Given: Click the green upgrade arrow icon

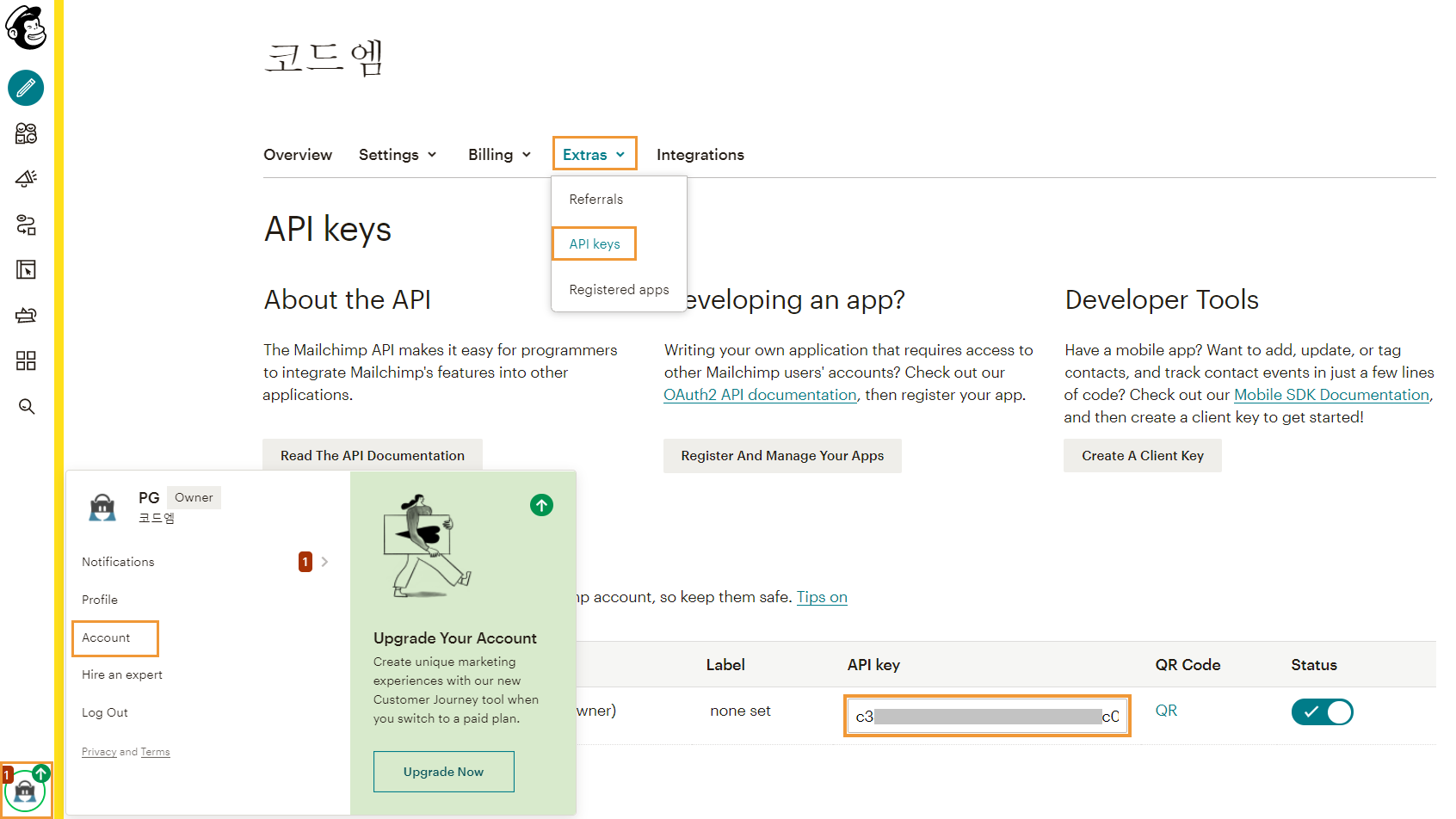Looking at the screenshot, I should click(x=541, y=505).
